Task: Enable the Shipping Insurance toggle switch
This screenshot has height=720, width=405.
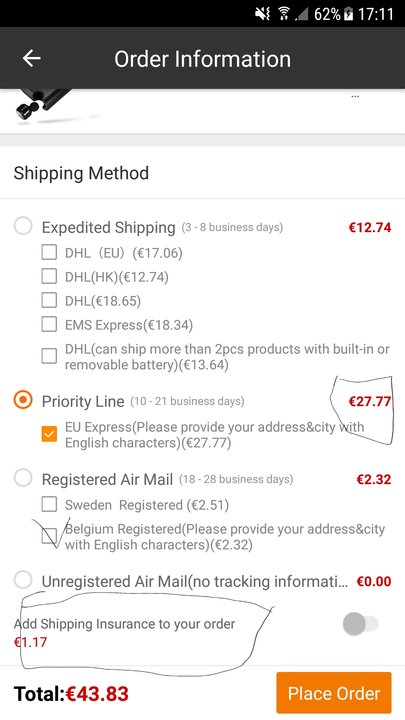Action: (x=360, y=624)
